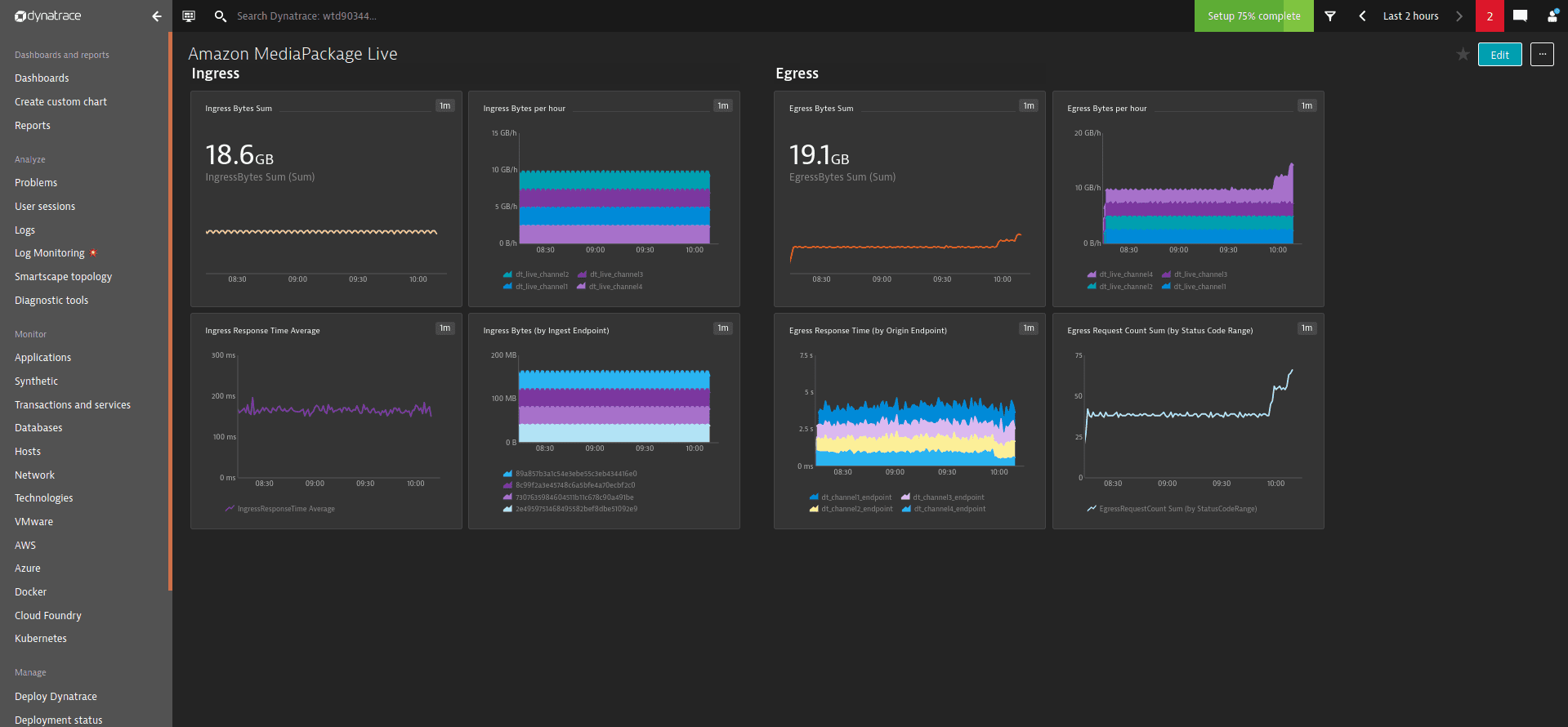
Task: Open Applications in sidebar
Action: coord(42,358)
